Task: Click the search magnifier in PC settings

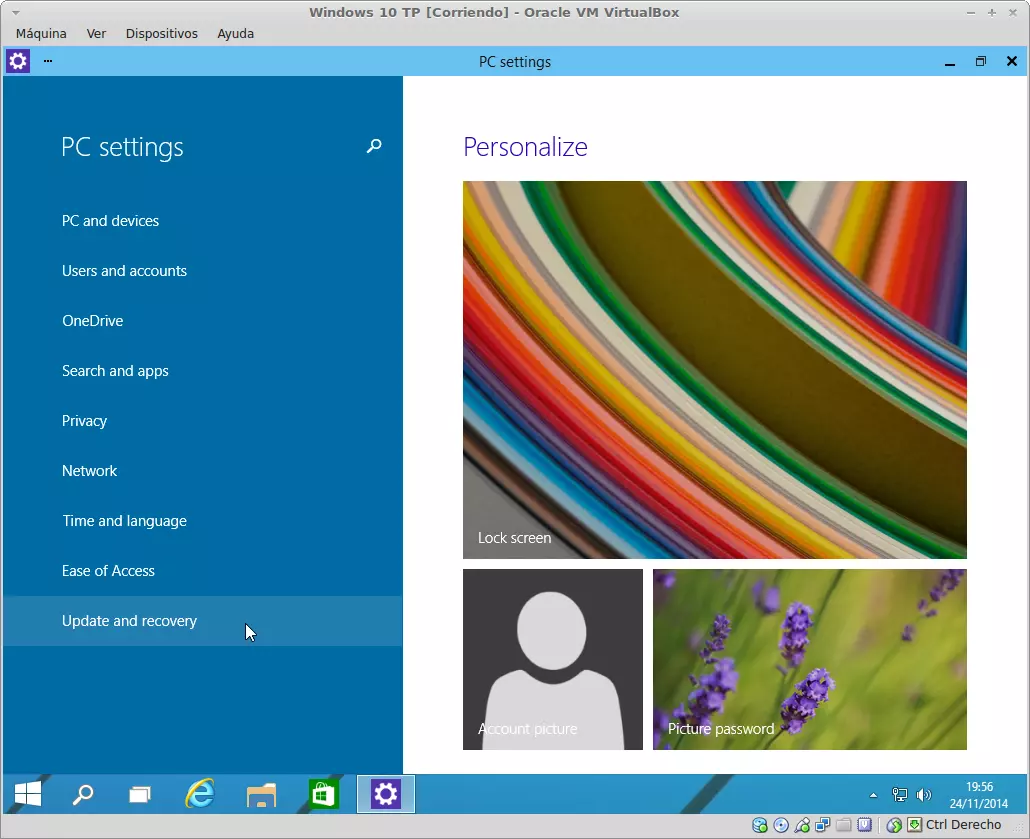Action: tap(374, 147)
